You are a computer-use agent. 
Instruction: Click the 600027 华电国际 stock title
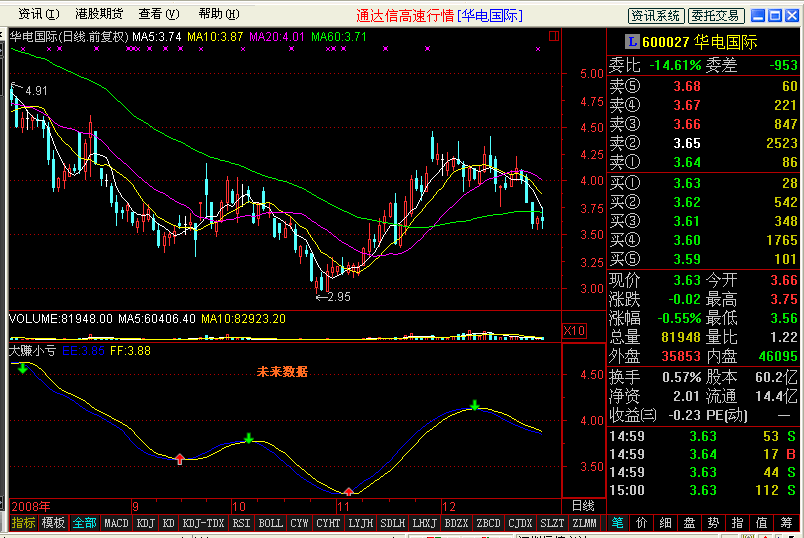pyautogui.click(x=700, y=42)
